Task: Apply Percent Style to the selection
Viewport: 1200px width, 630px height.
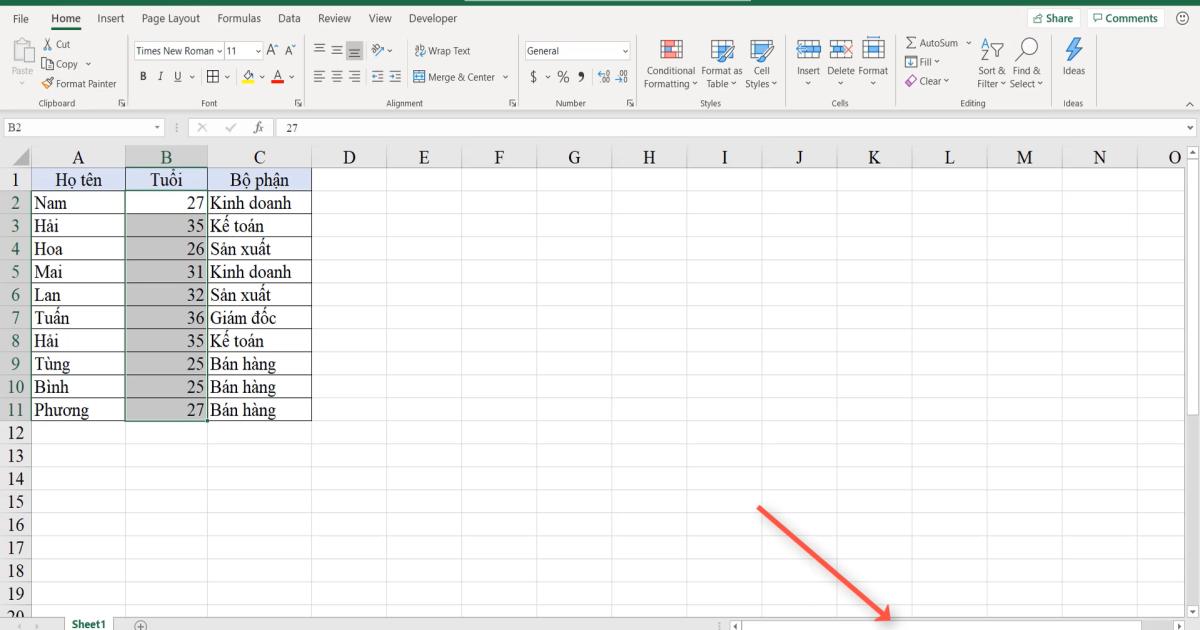Action: tap(562, 75)
